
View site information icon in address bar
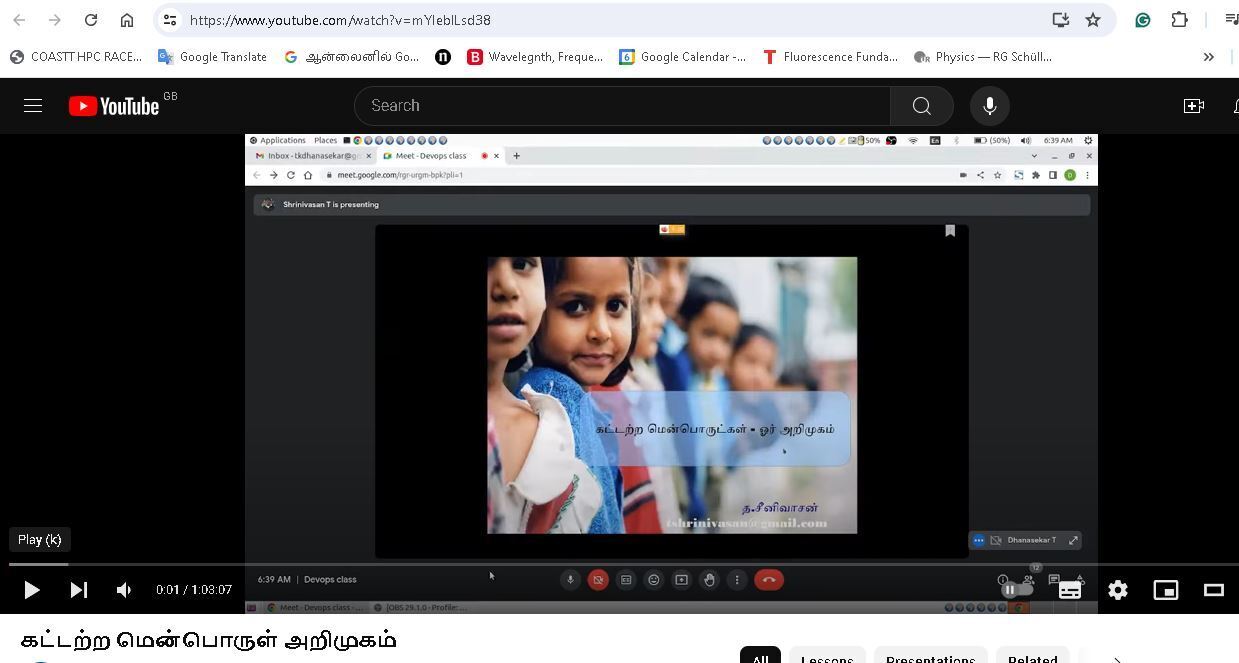[x=170, y=20]
